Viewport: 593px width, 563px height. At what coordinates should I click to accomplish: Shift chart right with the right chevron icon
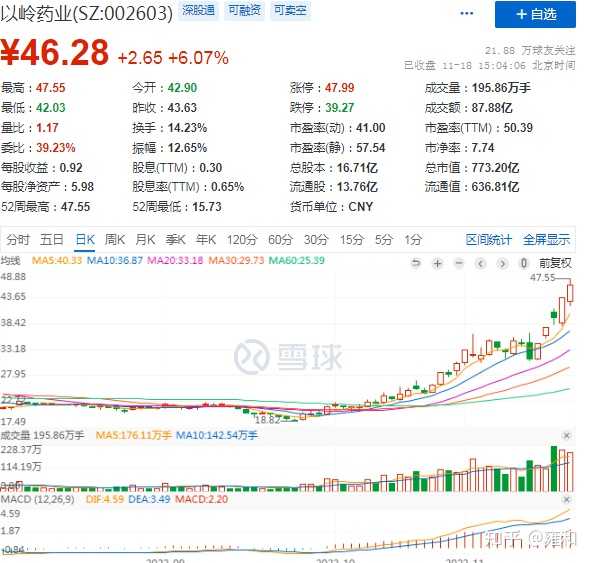point(502,263)
